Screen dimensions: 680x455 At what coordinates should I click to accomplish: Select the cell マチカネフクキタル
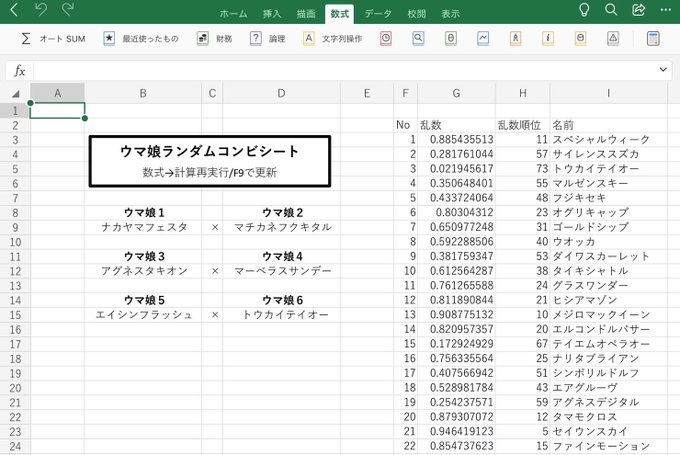pos(281,227)
